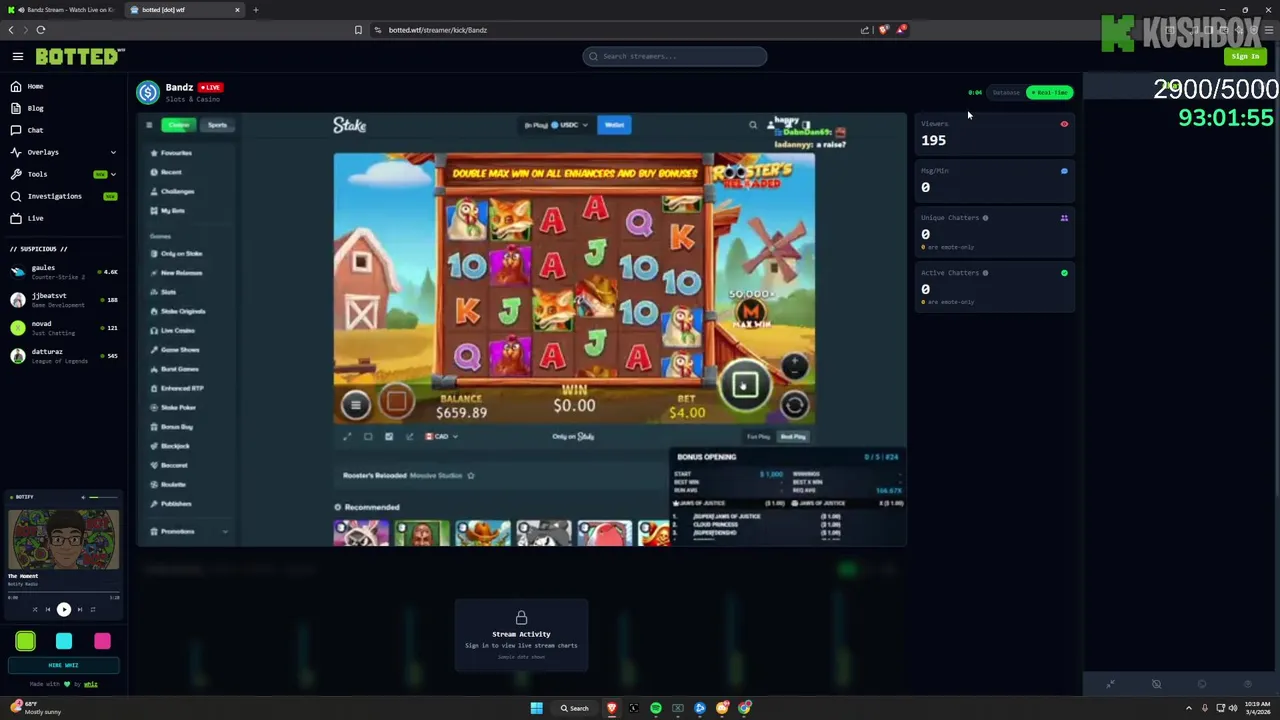Bookmark this page icon in address bar

tap(358, 30)
